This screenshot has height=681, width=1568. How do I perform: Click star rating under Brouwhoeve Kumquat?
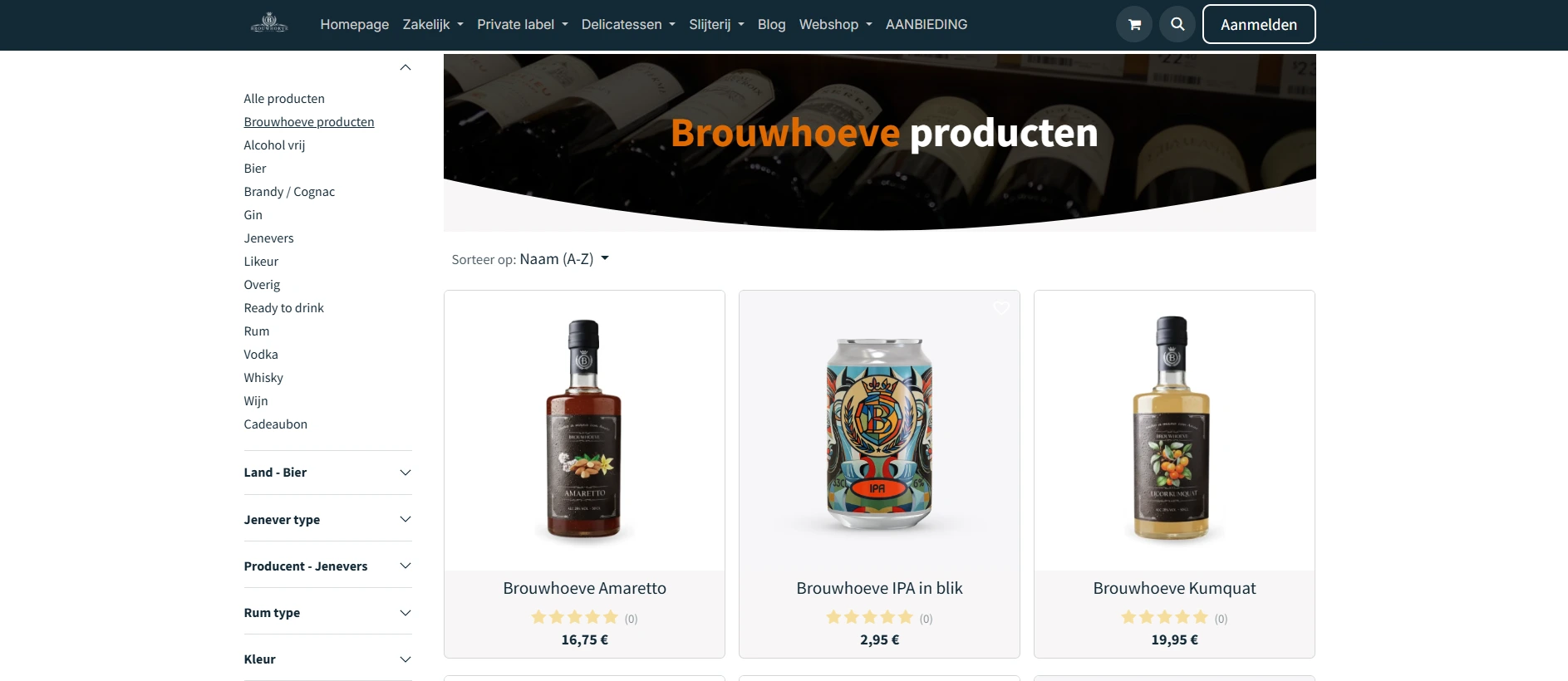point(1164,617)
